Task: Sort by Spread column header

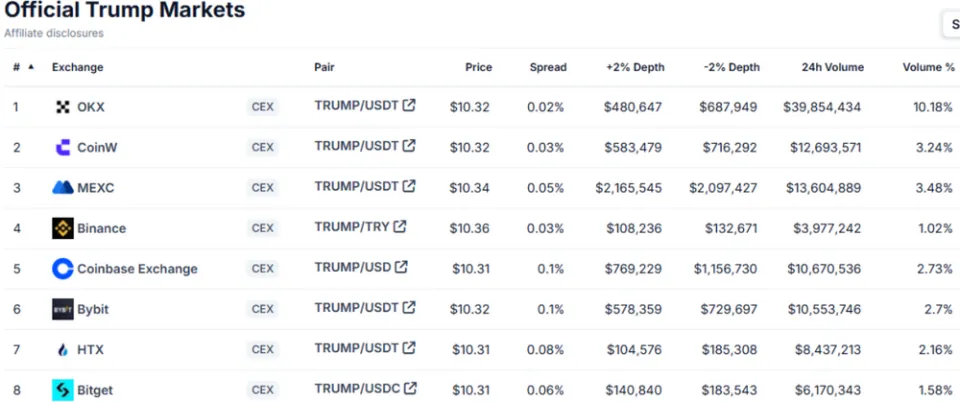Action: (547, 67)
